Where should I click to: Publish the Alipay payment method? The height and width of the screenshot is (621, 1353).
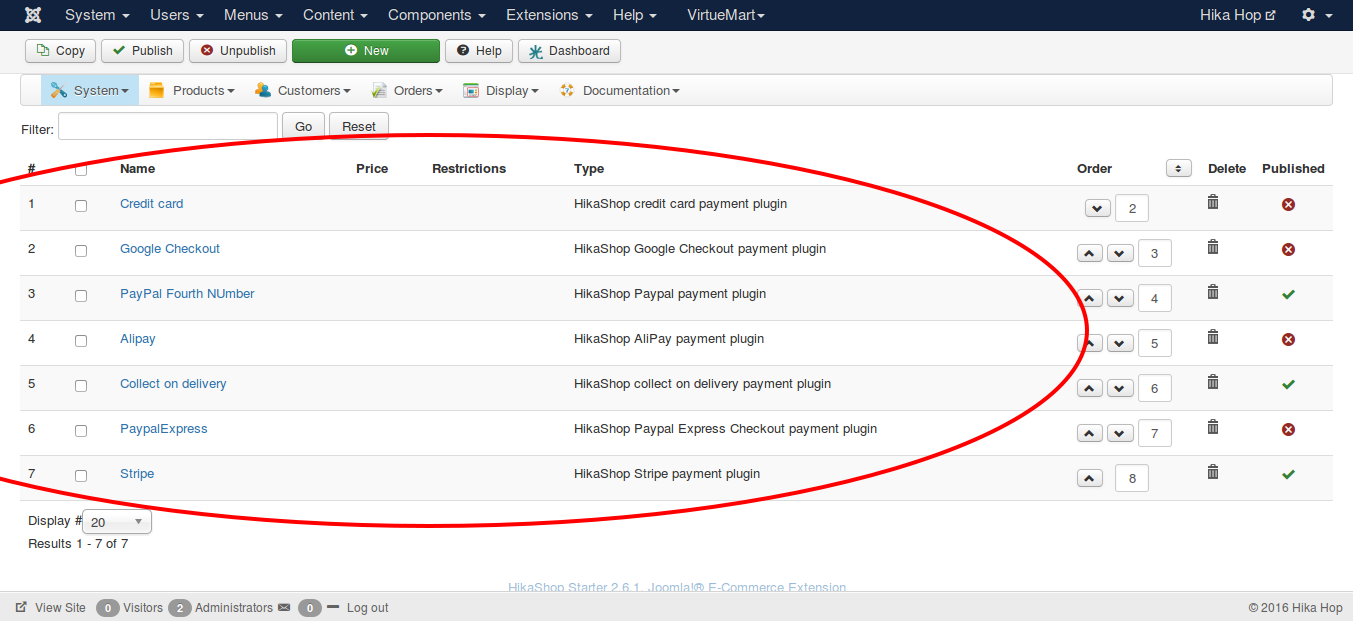(x=1288, y=339)
